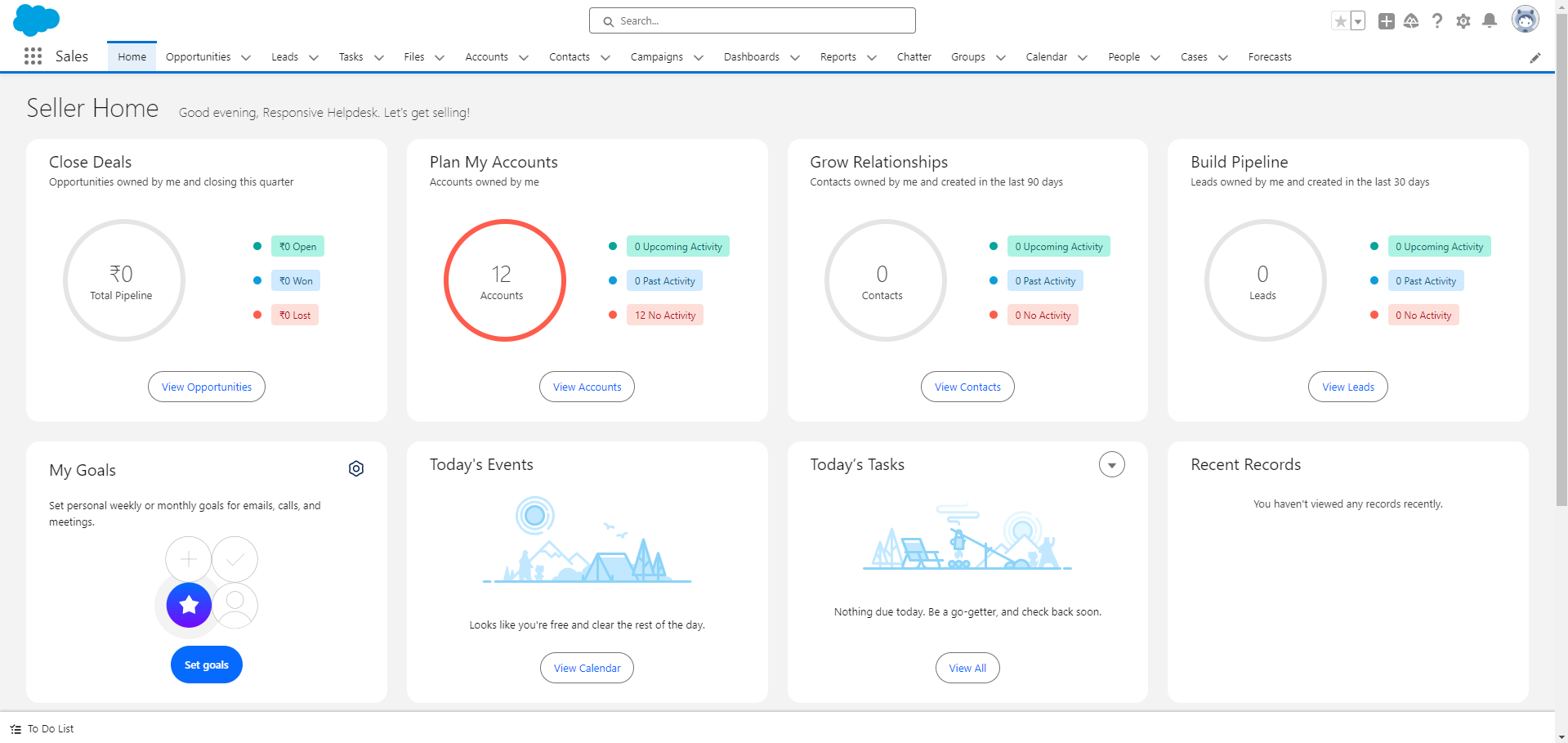Click View All in Today's Tasks
This screenshot has width=1568, height=743.
click(x=967, y=668)
